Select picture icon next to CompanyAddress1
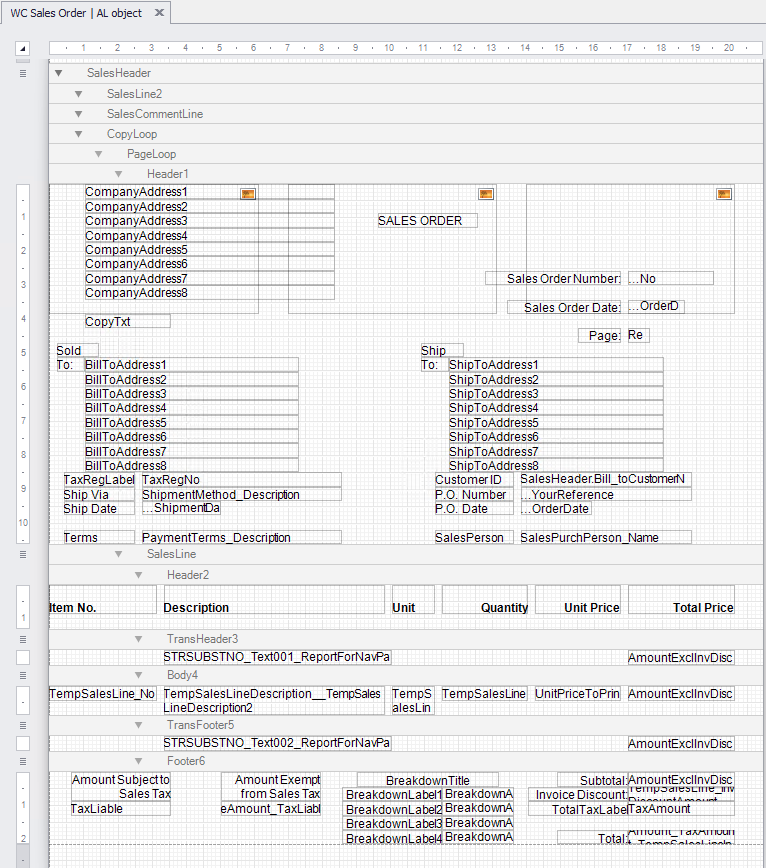The image size is (766, 868). [x=248, y=194]
